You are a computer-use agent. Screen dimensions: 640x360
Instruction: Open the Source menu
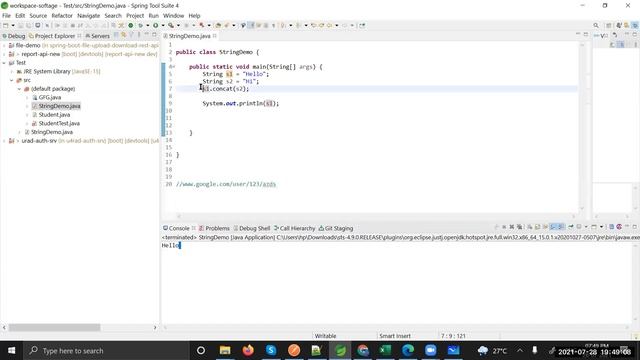click(38, 16)
